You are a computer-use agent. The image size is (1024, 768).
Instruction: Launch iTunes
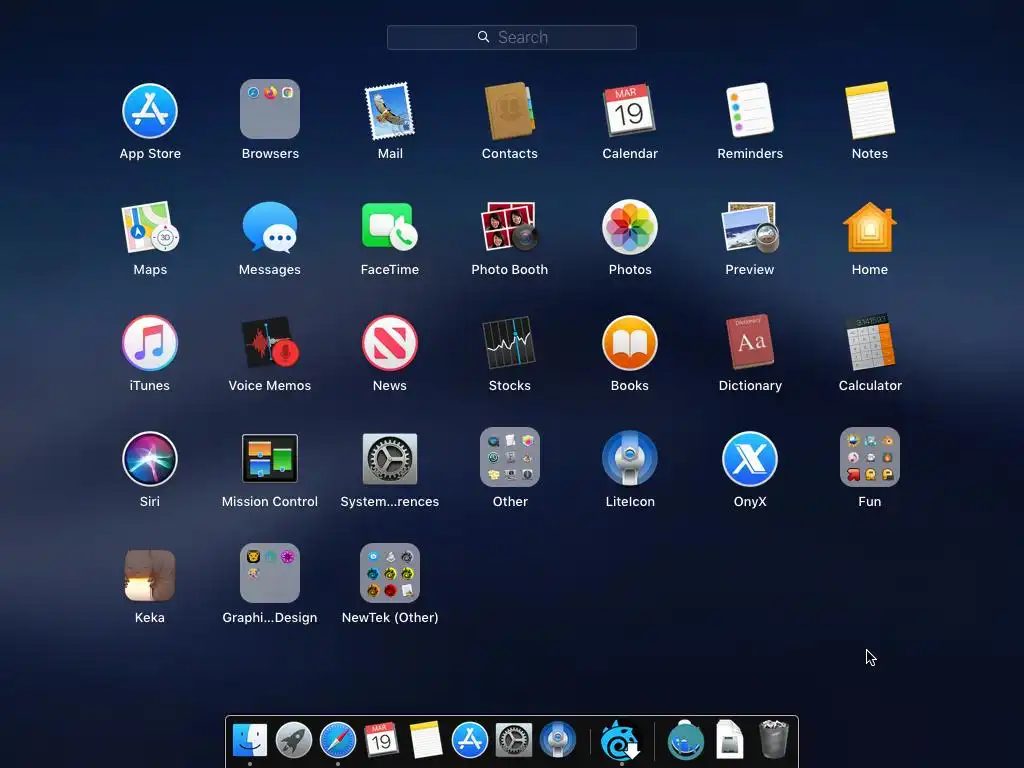pos(150,343)
